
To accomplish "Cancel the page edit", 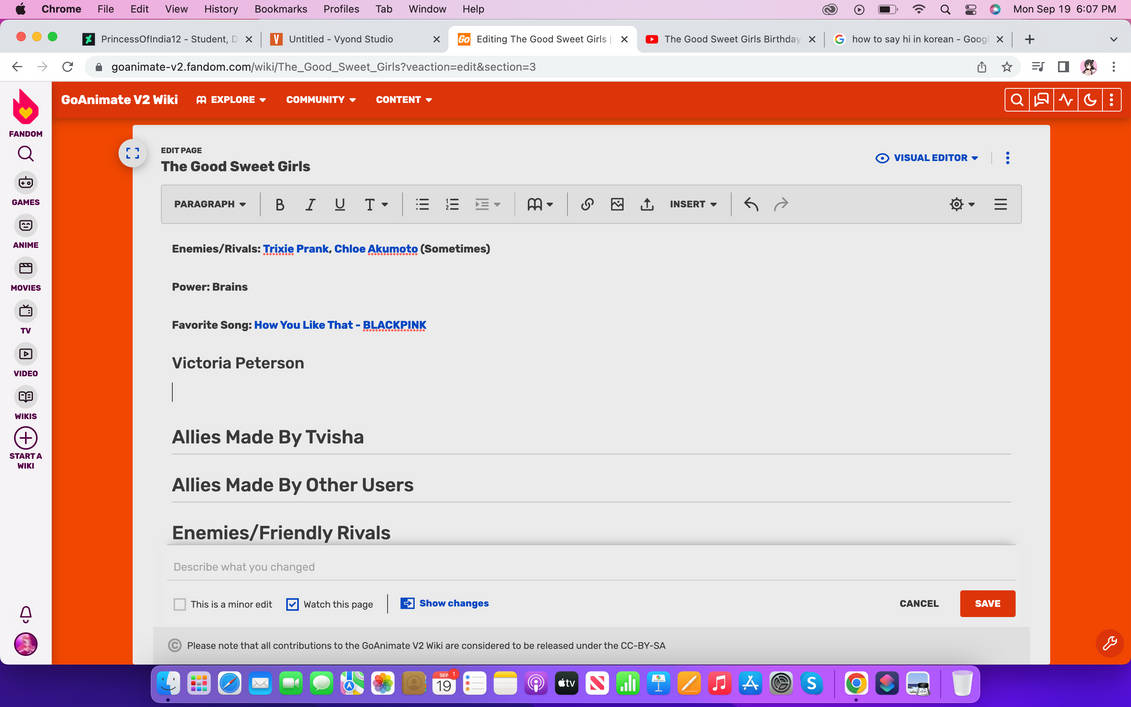I will [919, 604].
